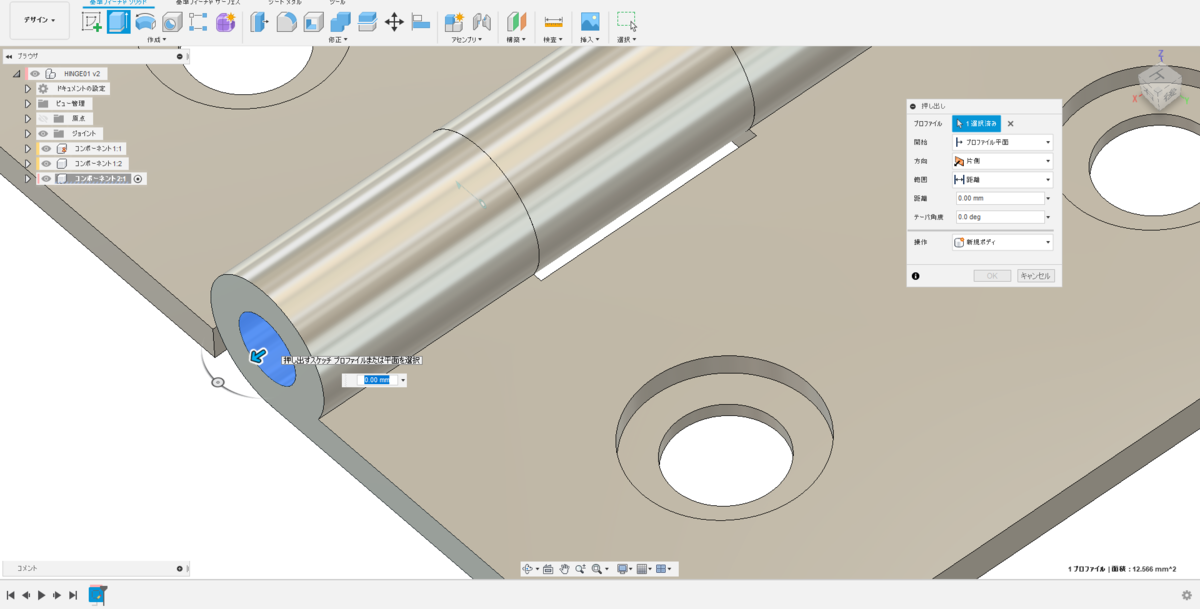
Task: Clear the profile selection with X
Action: (1010, 124)
